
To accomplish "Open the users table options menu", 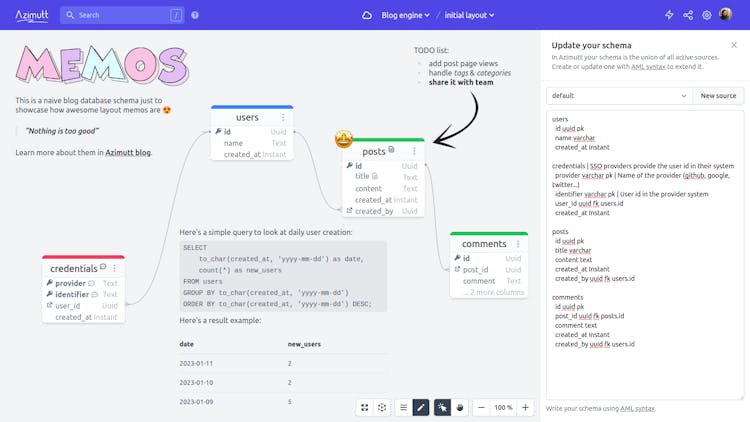I will click(283, 117).
